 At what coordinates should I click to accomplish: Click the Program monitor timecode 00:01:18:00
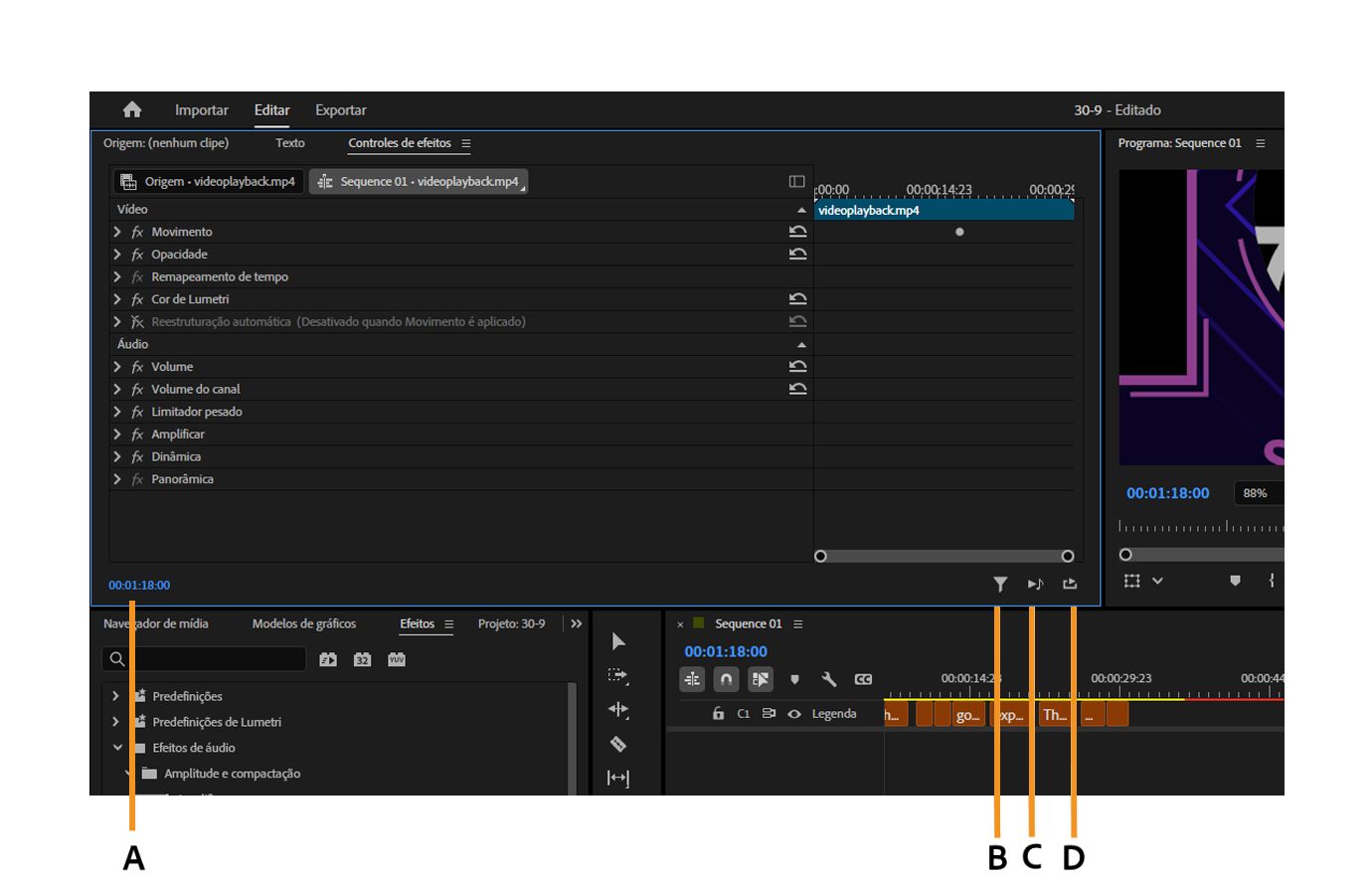1168,493
